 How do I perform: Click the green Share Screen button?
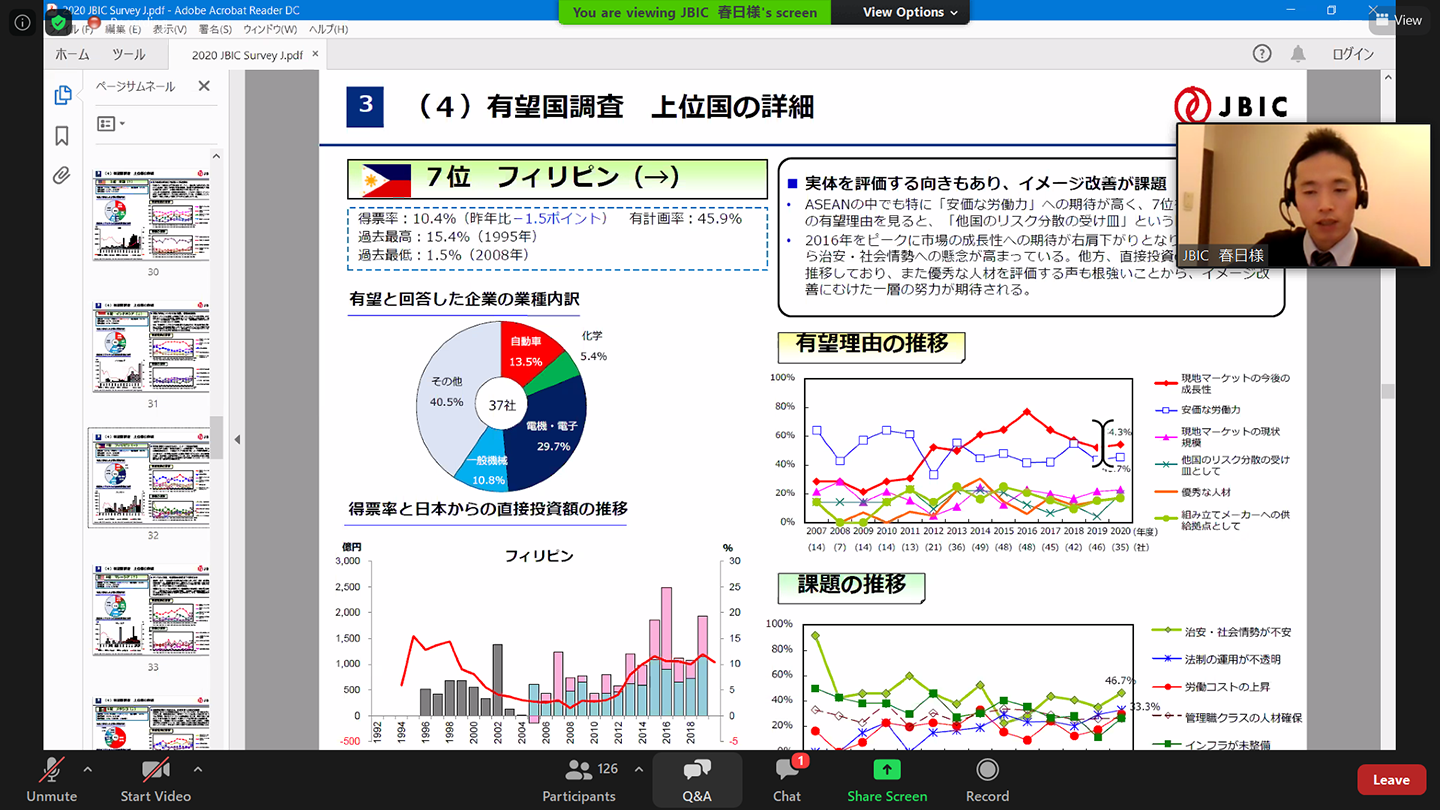887,780
